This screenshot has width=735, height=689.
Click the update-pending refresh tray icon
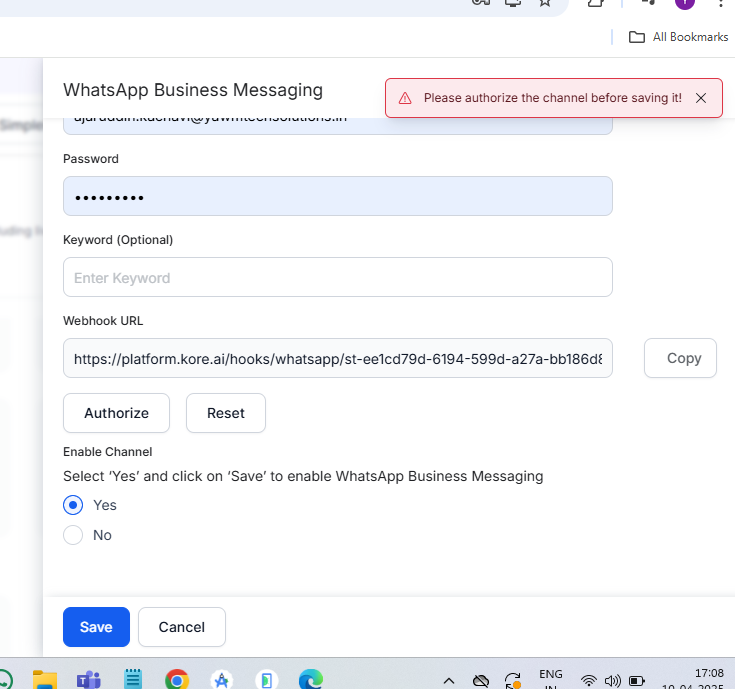[513, 681]
